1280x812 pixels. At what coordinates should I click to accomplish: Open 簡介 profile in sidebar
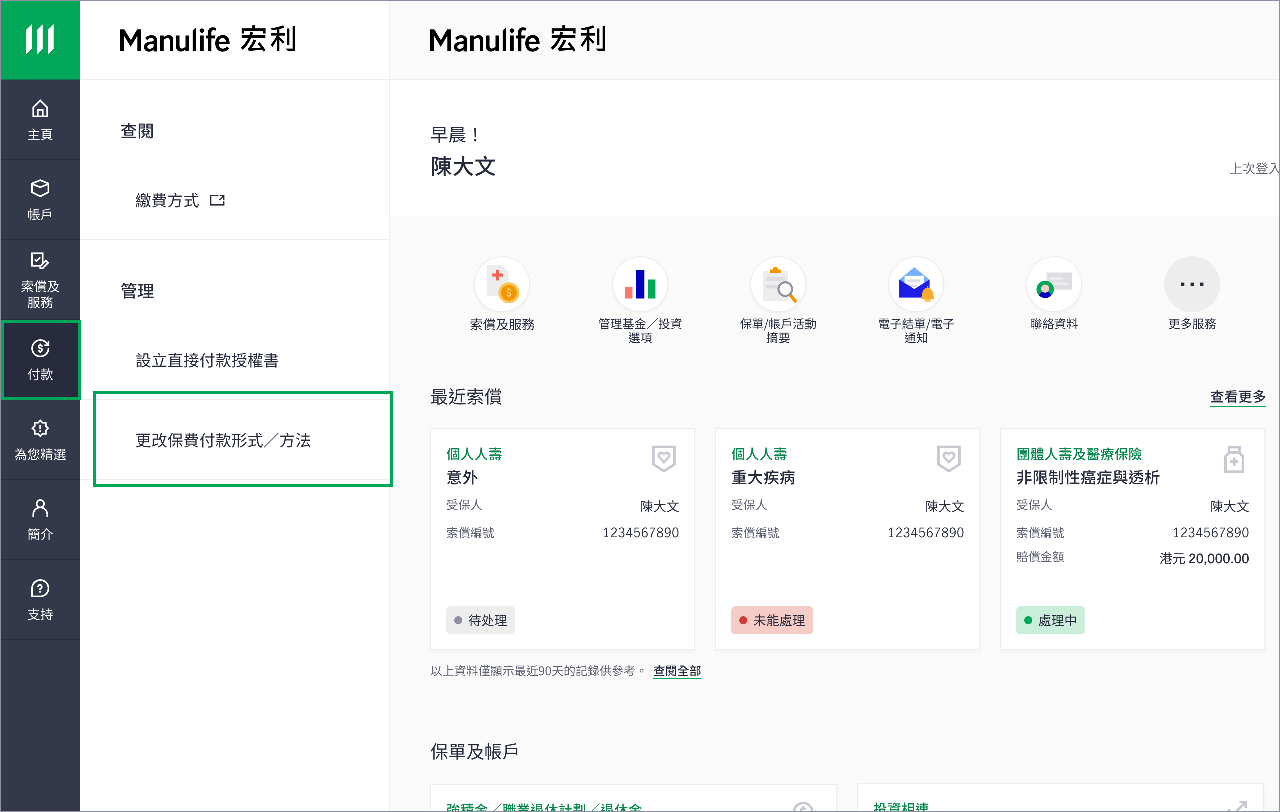[x=40, y=520]
